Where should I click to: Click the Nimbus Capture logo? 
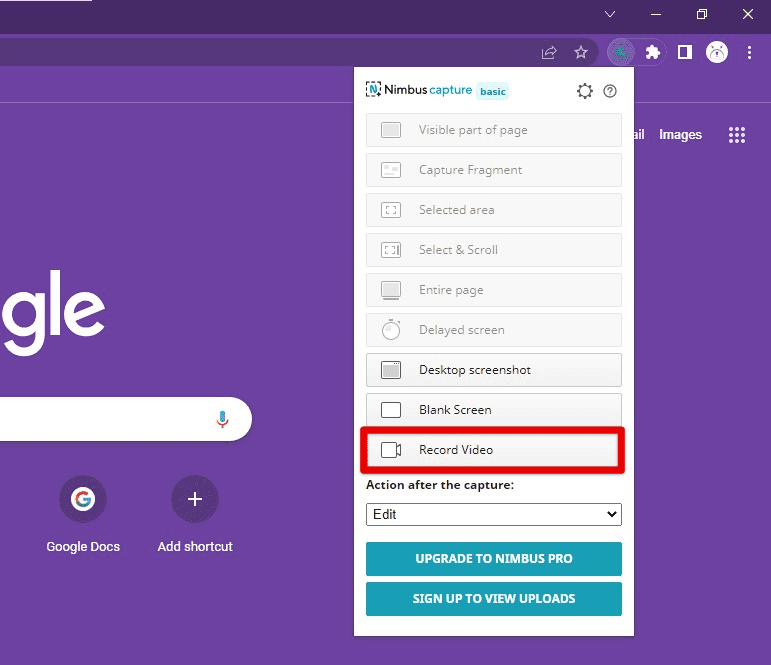[418, 90]
